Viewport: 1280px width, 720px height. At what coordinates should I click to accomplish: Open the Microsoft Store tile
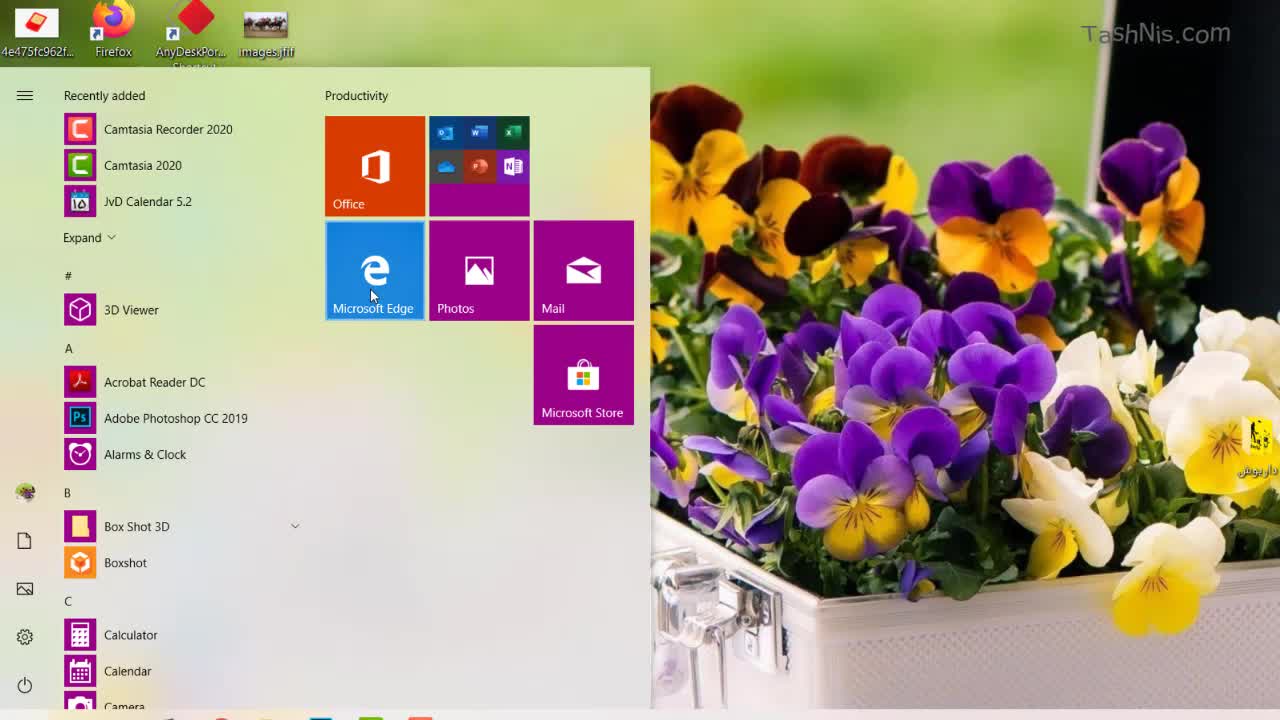tap(583, 375)
